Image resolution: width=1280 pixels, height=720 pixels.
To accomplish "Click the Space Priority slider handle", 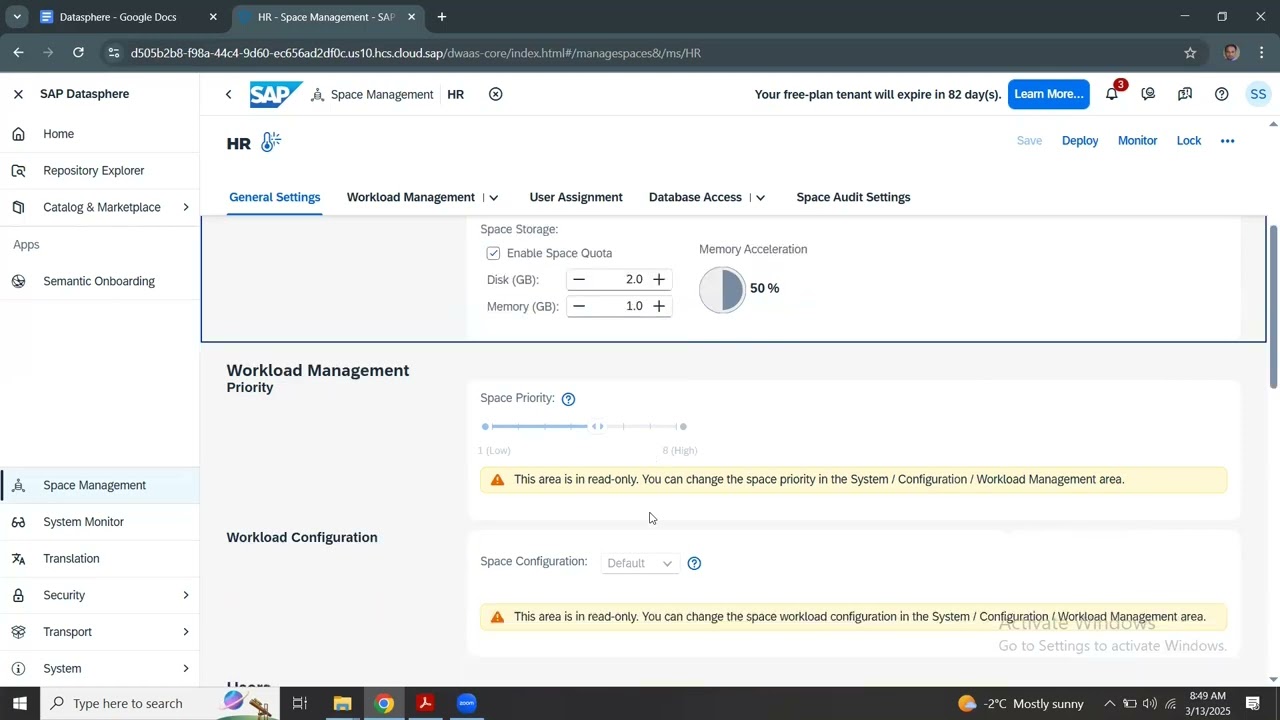I will tap(597, 427).
